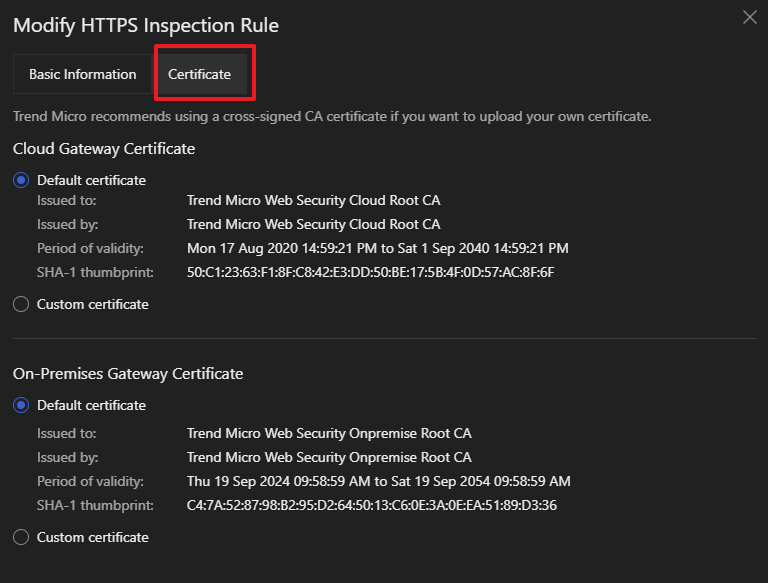Click the On-Premises certificate validity period dates
Viewport: 768px width, 583px height.
(x=378, y=481)
